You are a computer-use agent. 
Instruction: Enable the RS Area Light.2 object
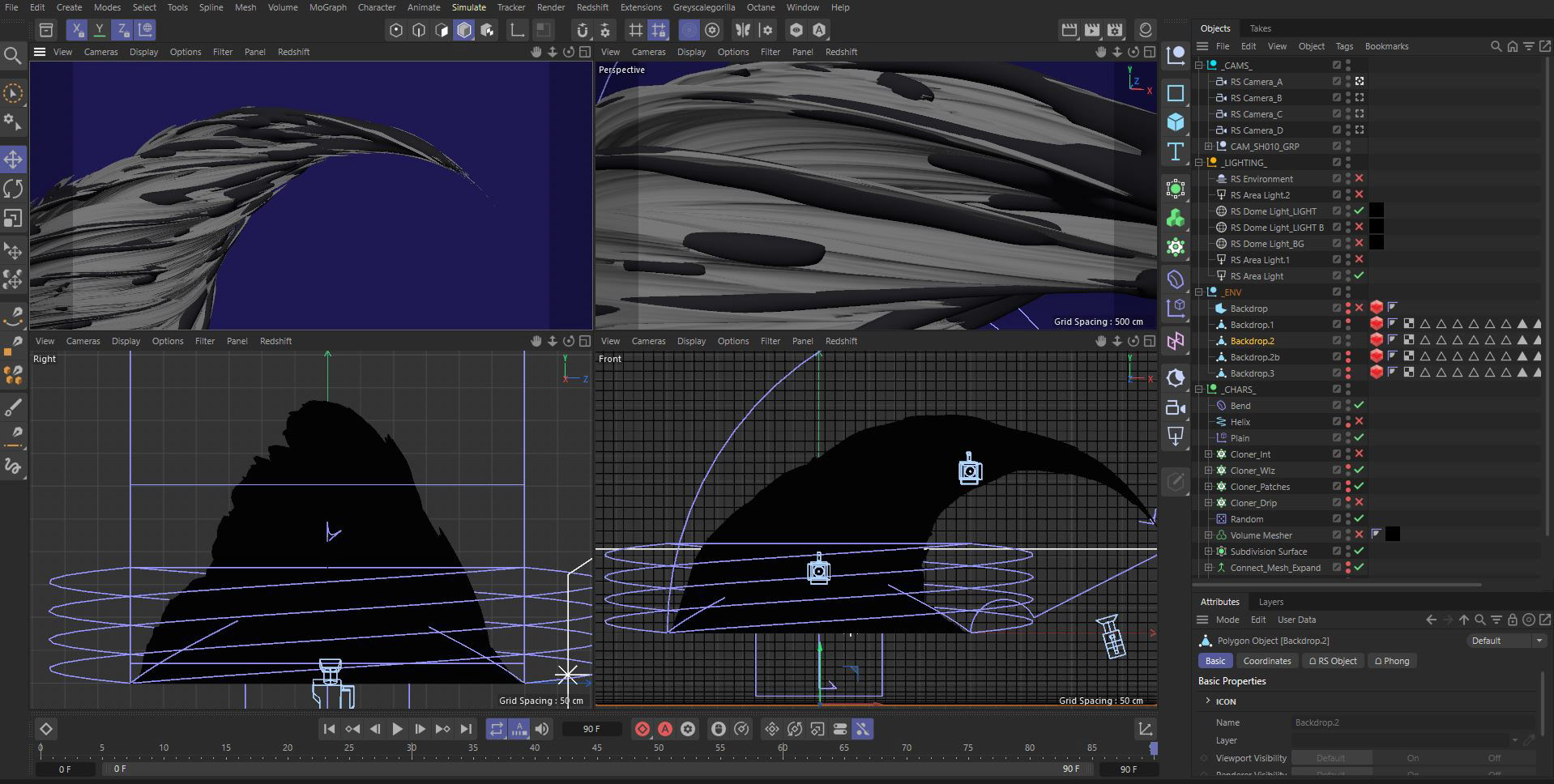1360,194
